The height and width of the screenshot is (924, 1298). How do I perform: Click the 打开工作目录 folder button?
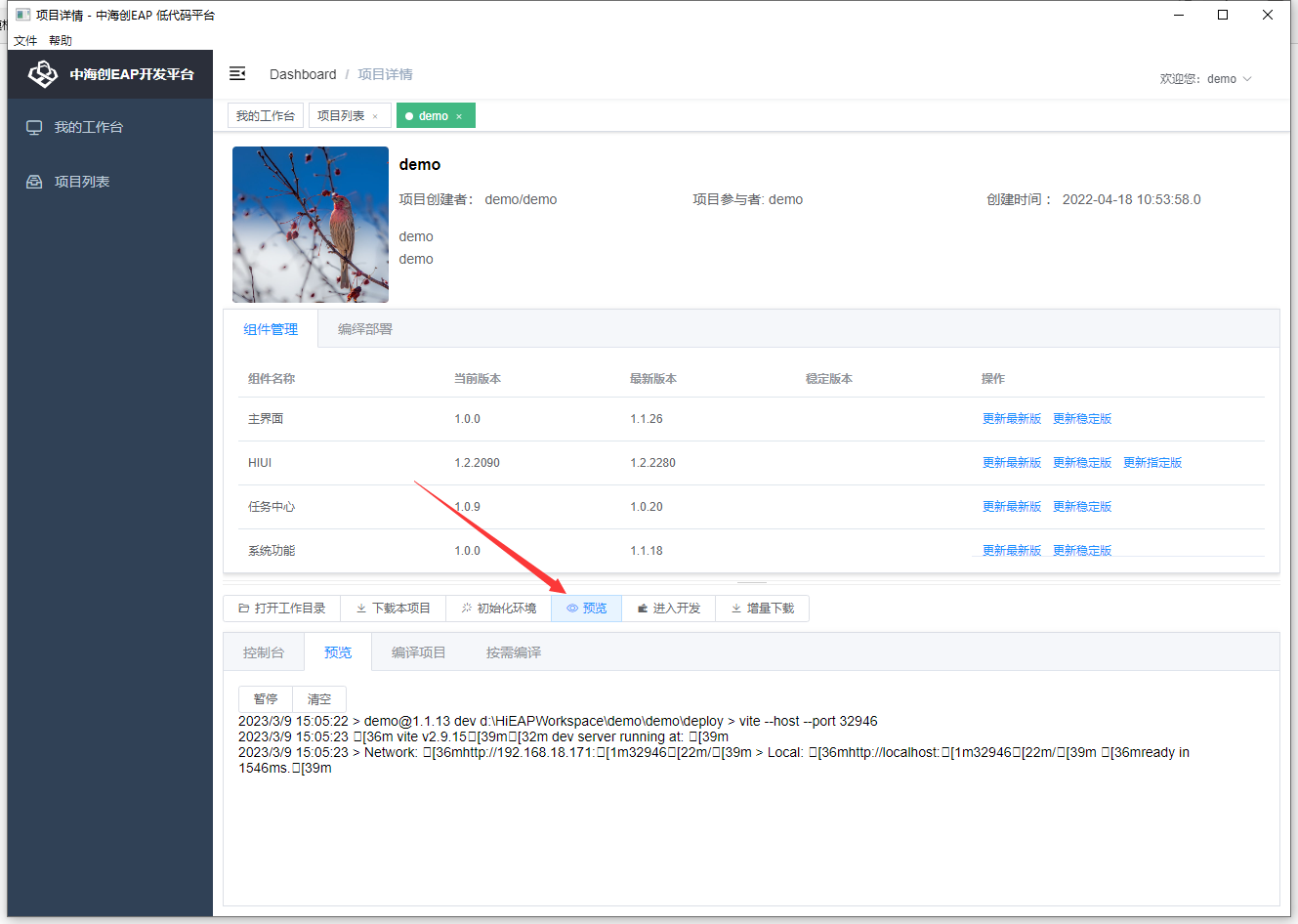[281, 609]
